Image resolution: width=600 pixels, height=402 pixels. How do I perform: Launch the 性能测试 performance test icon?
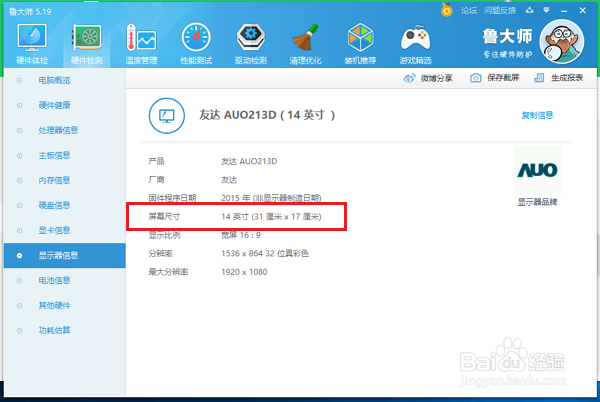196,37
